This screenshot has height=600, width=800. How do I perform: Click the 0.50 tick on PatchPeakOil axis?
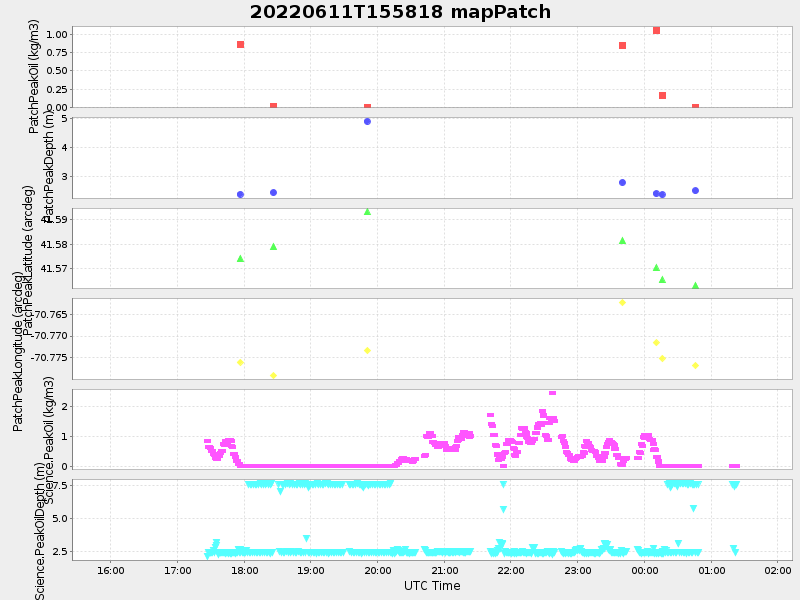click(57, 70)
